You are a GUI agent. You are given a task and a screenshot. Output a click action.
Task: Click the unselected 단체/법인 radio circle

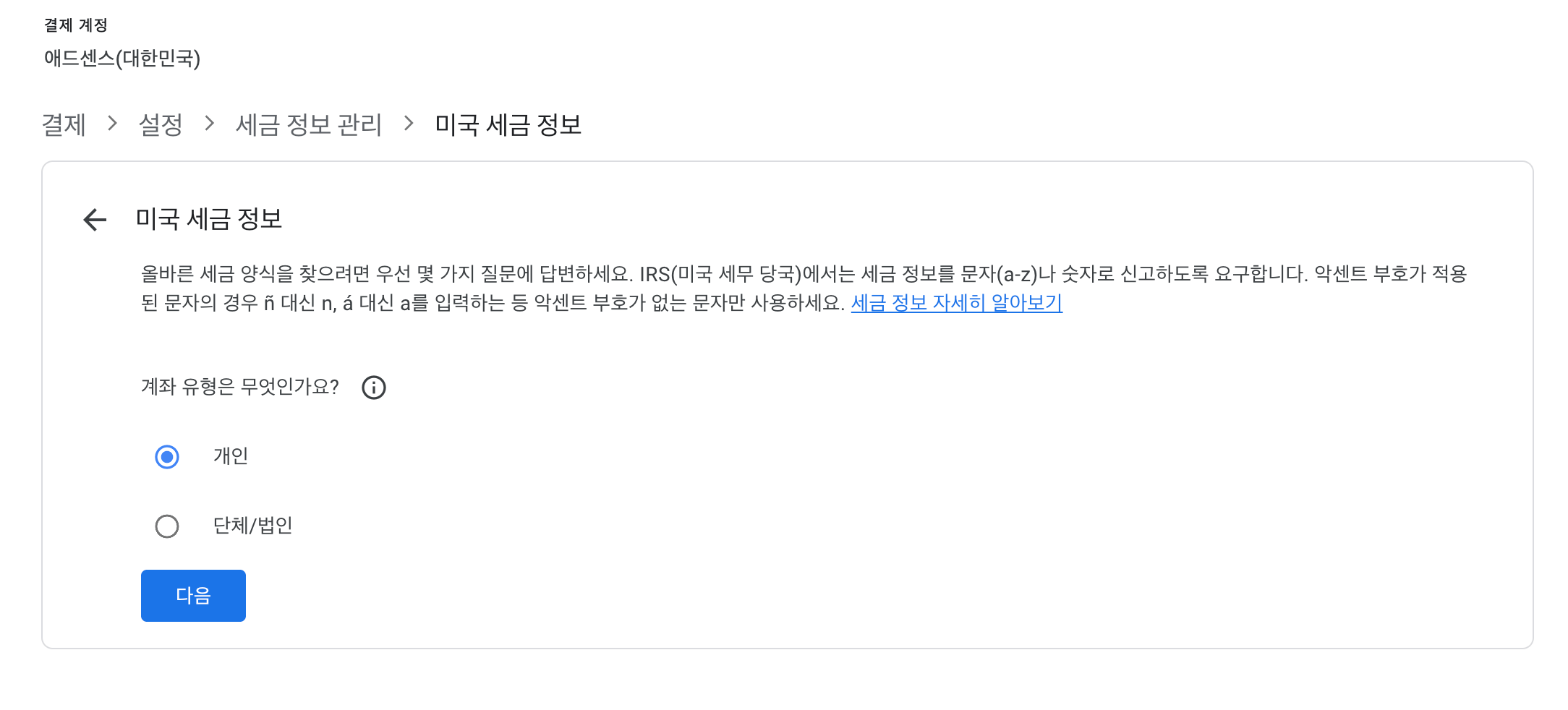tap(167, 526)
